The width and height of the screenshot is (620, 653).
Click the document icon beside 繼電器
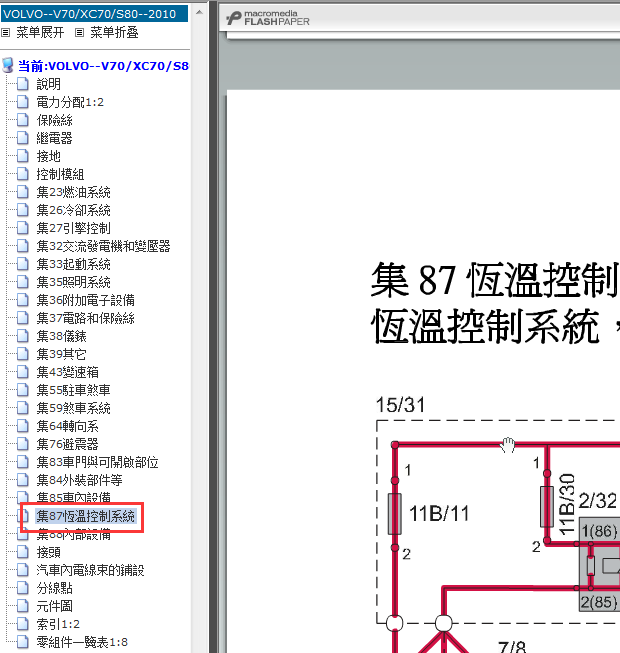click(x=23, y=138)
